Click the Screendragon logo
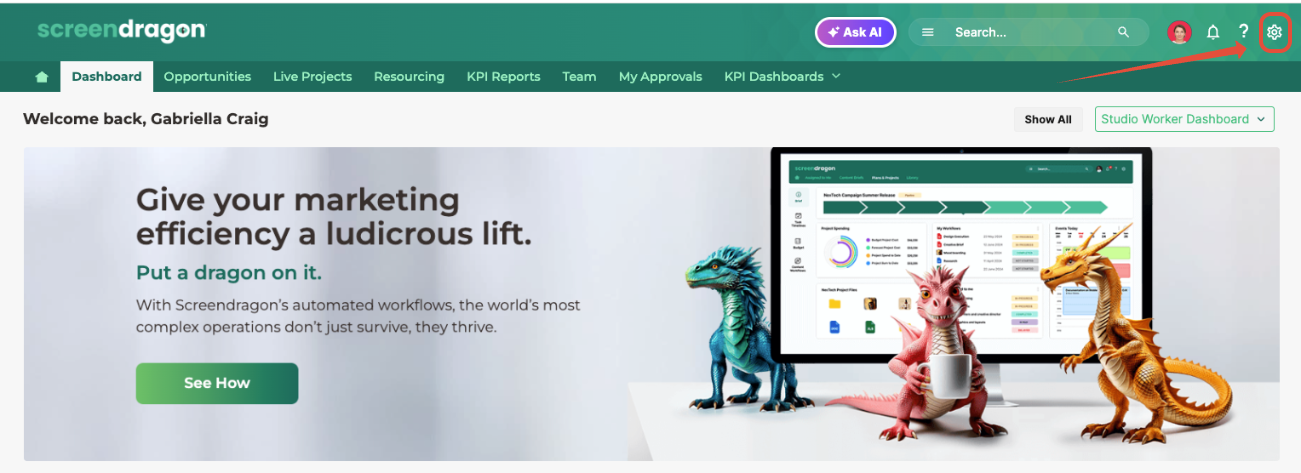The height and width of the screenshot is (473, 1301). [122, 31]
